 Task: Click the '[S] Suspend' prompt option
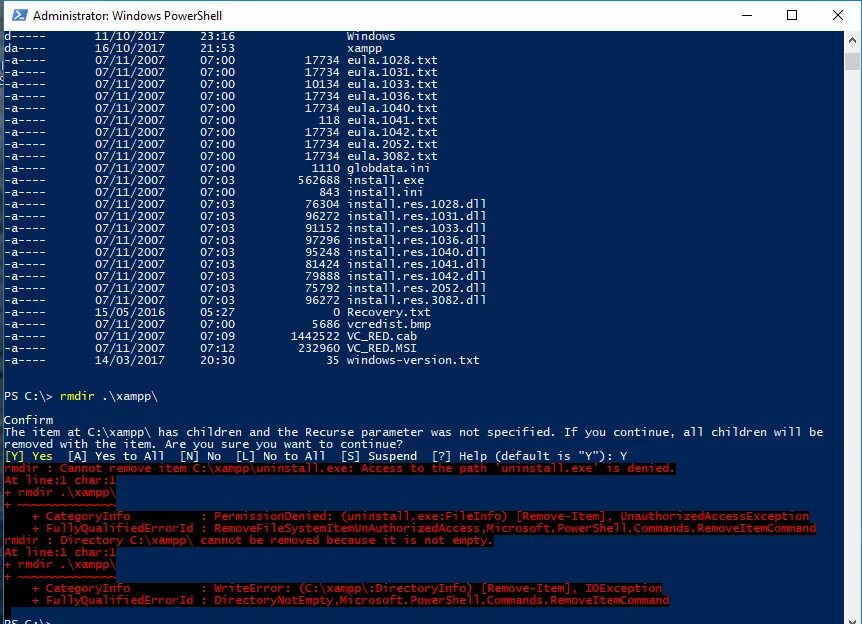tap(379, 456)
